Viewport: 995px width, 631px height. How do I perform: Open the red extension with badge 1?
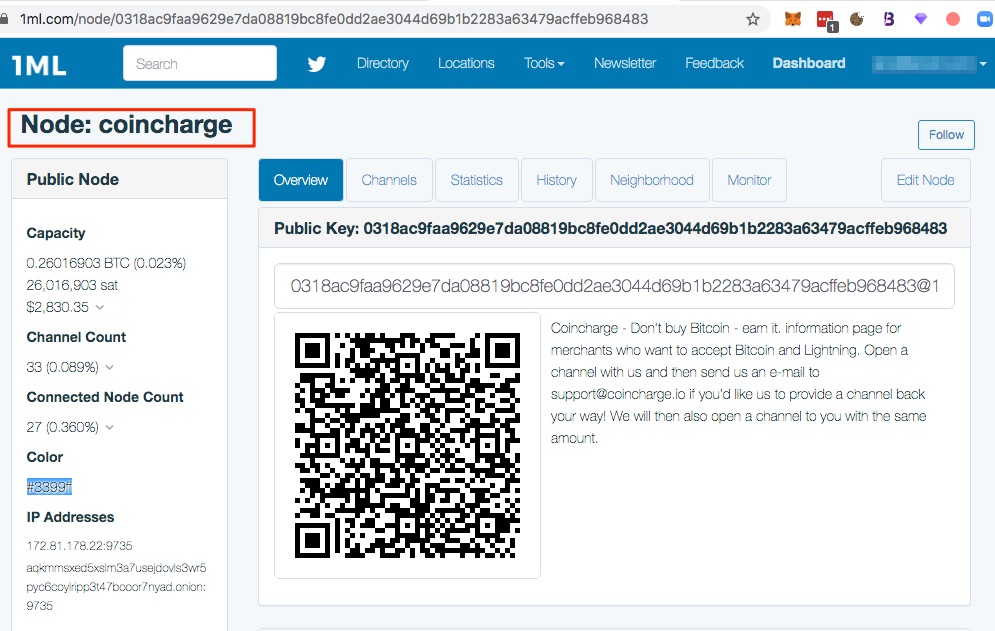827,20
